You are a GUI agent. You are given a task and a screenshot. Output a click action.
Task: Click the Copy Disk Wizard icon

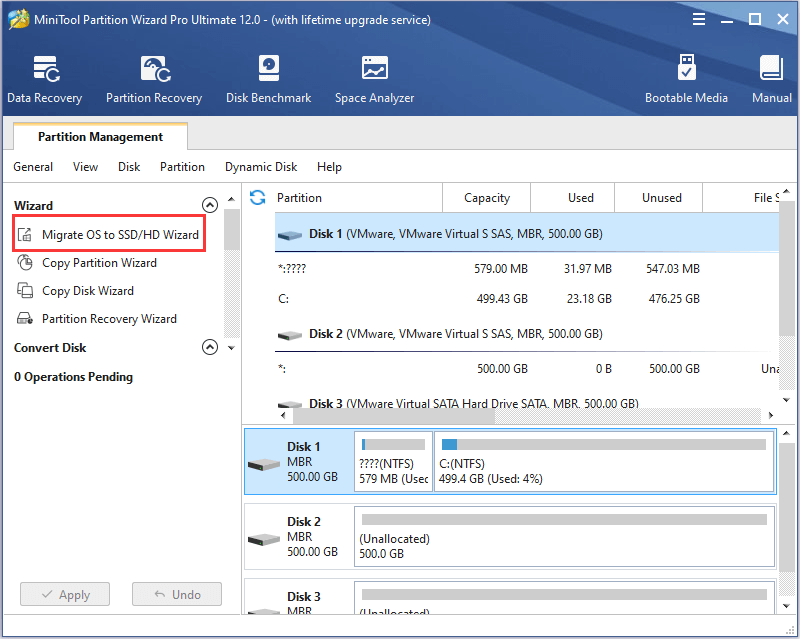click(x=24, y=290)
